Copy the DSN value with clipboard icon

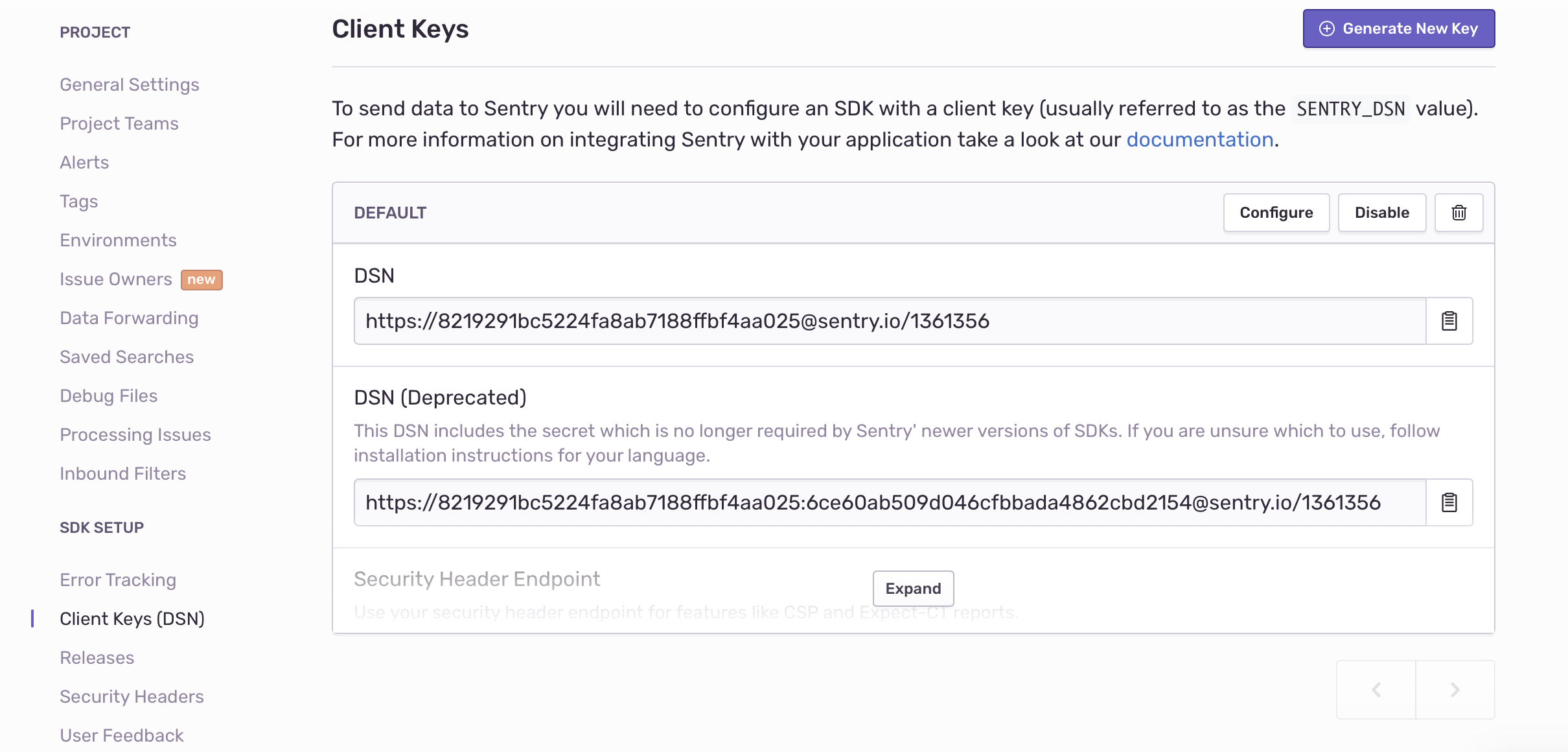pos(1449,321)
